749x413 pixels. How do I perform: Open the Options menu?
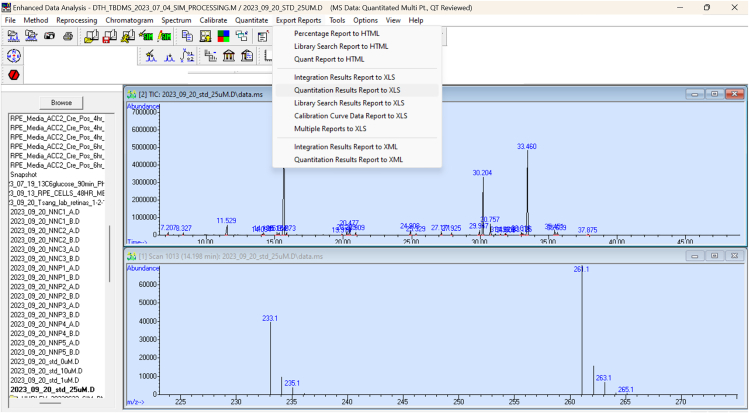coord(365,20)
